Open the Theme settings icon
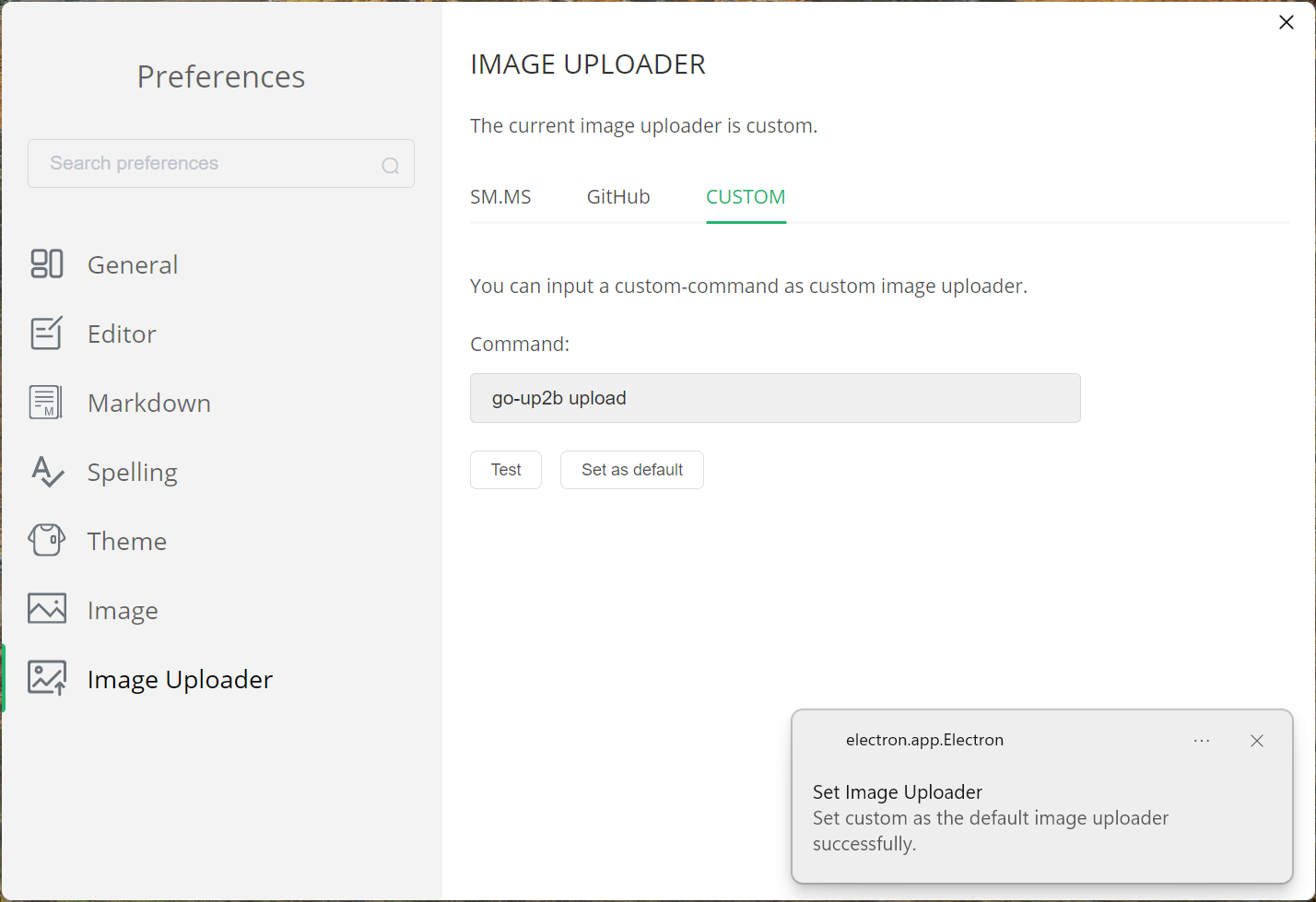 click(x=46, y=541)
